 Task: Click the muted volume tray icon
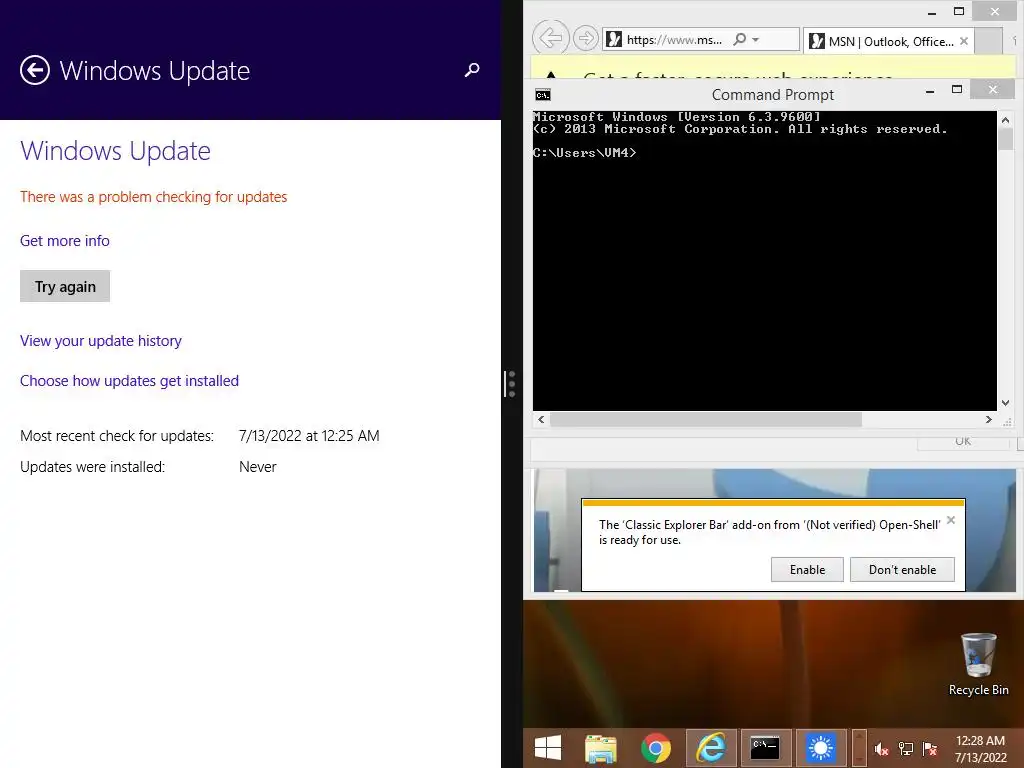click(x=882, y=749)
